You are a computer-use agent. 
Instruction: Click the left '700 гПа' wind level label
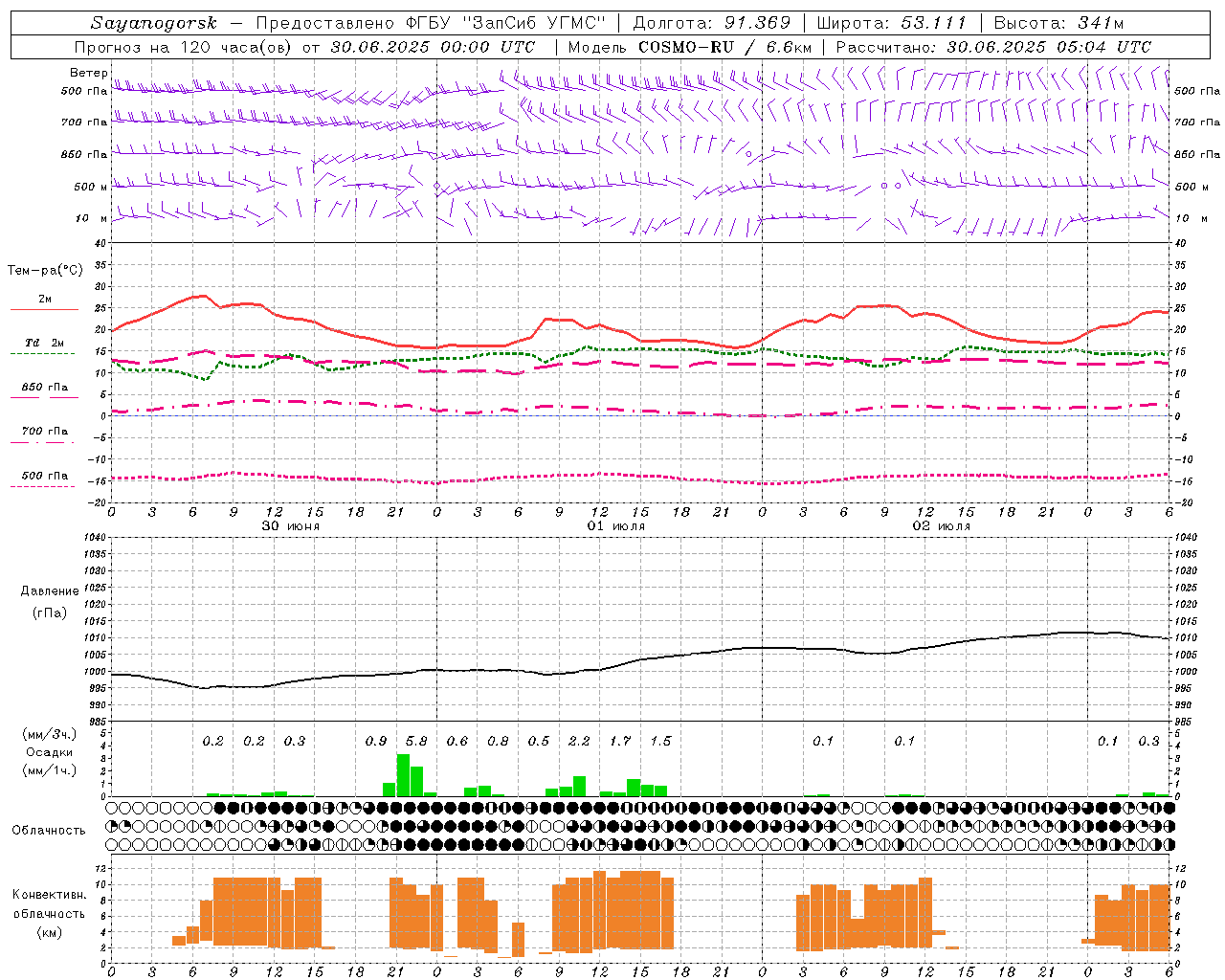click(84, 122)
